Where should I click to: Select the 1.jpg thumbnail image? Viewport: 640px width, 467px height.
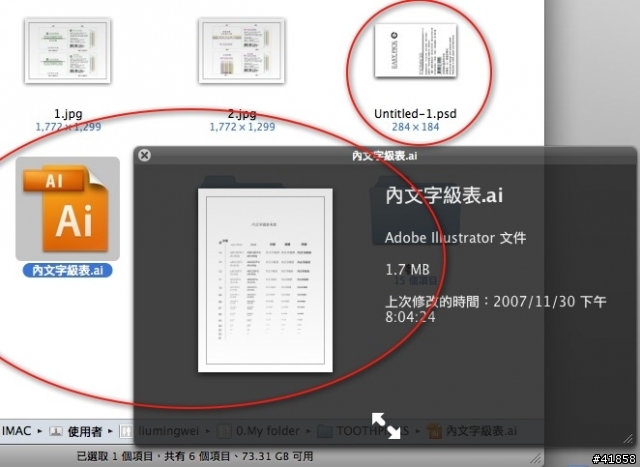point(68,51)
